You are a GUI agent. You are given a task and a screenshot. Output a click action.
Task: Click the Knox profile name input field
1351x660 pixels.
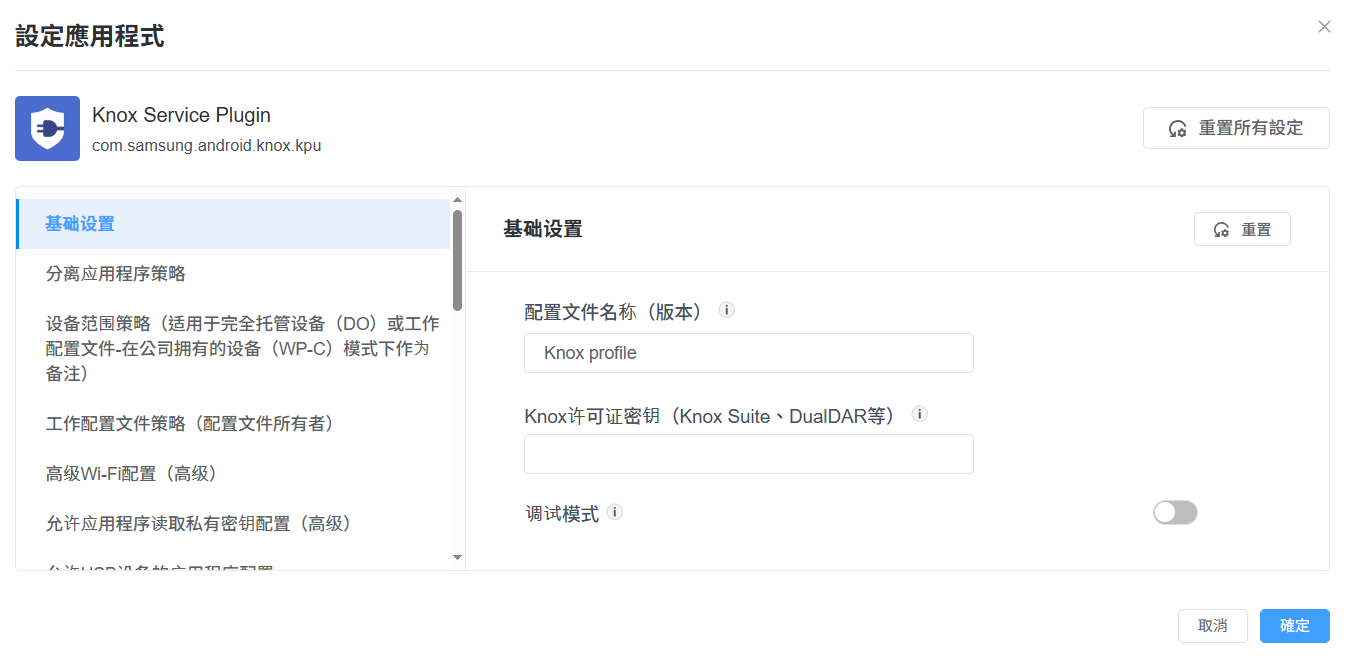click(x=749, y=353)
